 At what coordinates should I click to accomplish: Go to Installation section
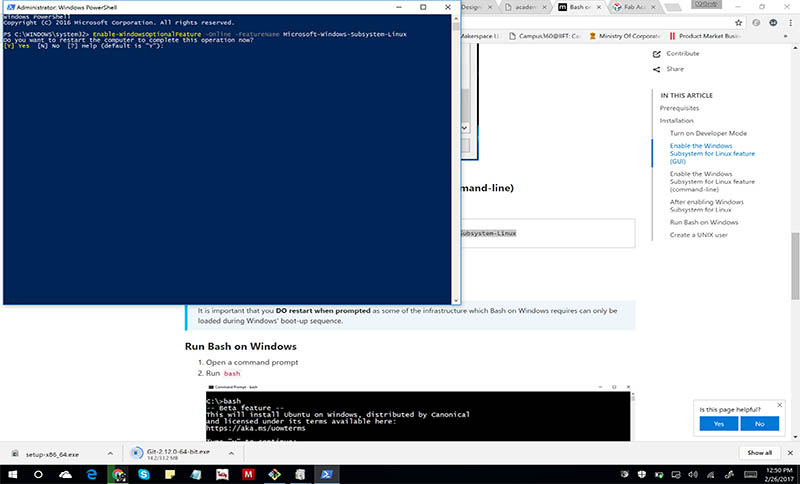pos(677,121)
